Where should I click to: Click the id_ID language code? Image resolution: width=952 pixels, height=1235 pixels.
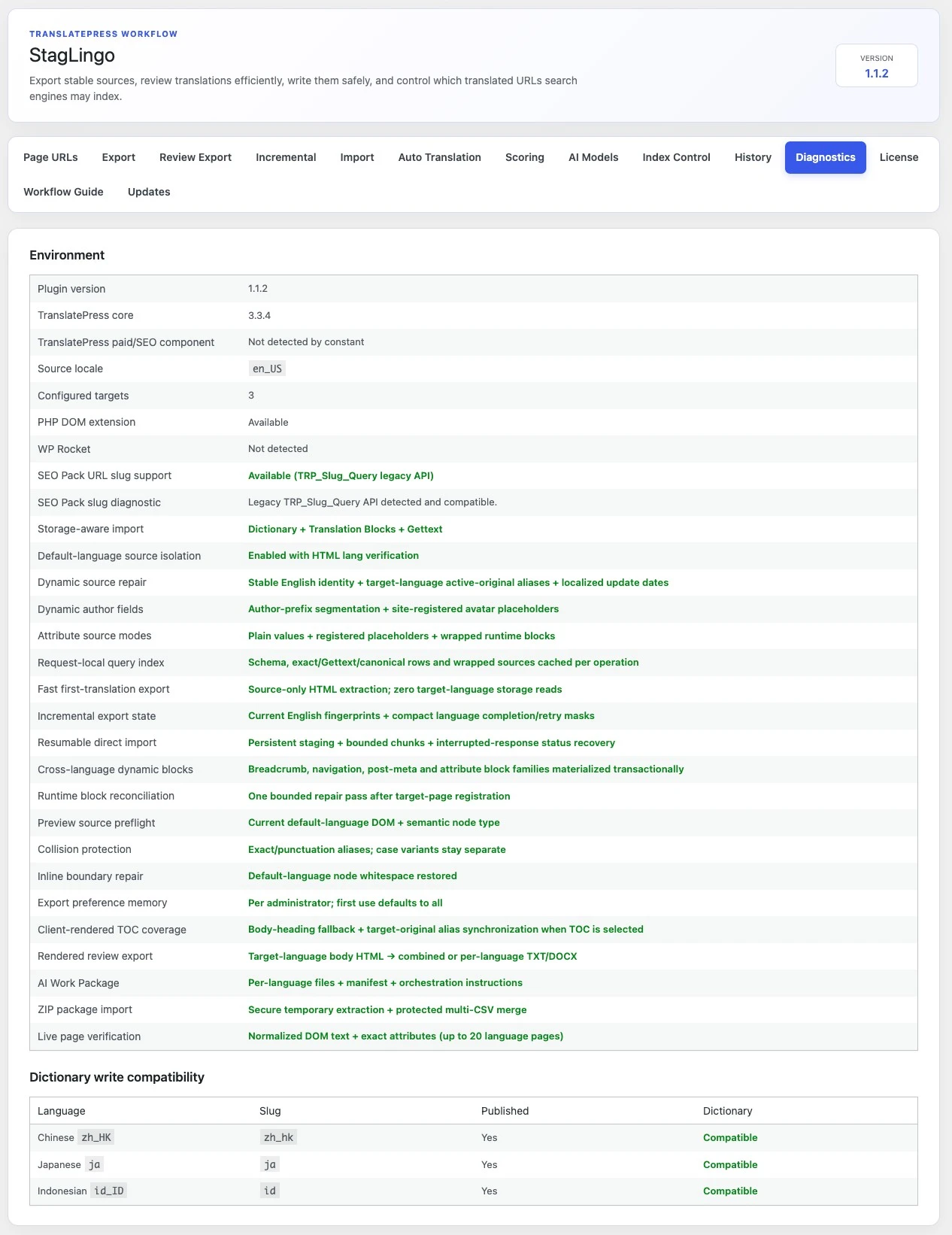point(108,1191)
